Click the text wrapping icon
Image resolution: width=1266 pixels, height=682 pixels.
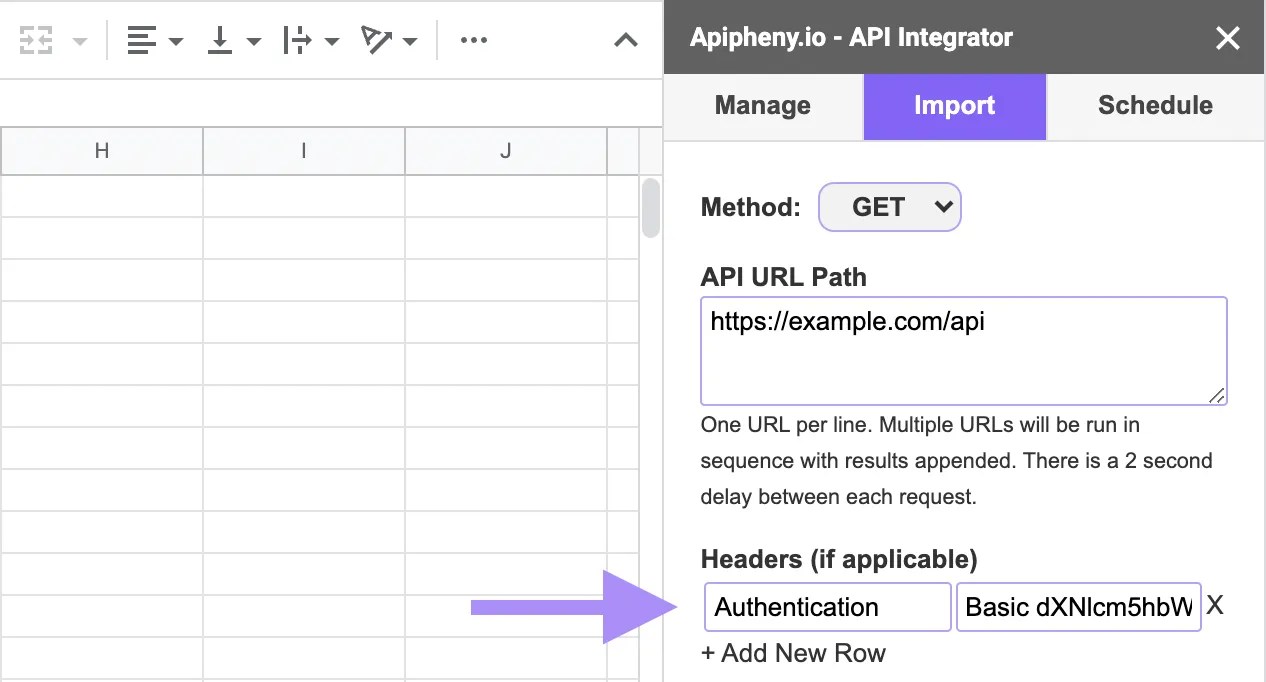(296, 40)
